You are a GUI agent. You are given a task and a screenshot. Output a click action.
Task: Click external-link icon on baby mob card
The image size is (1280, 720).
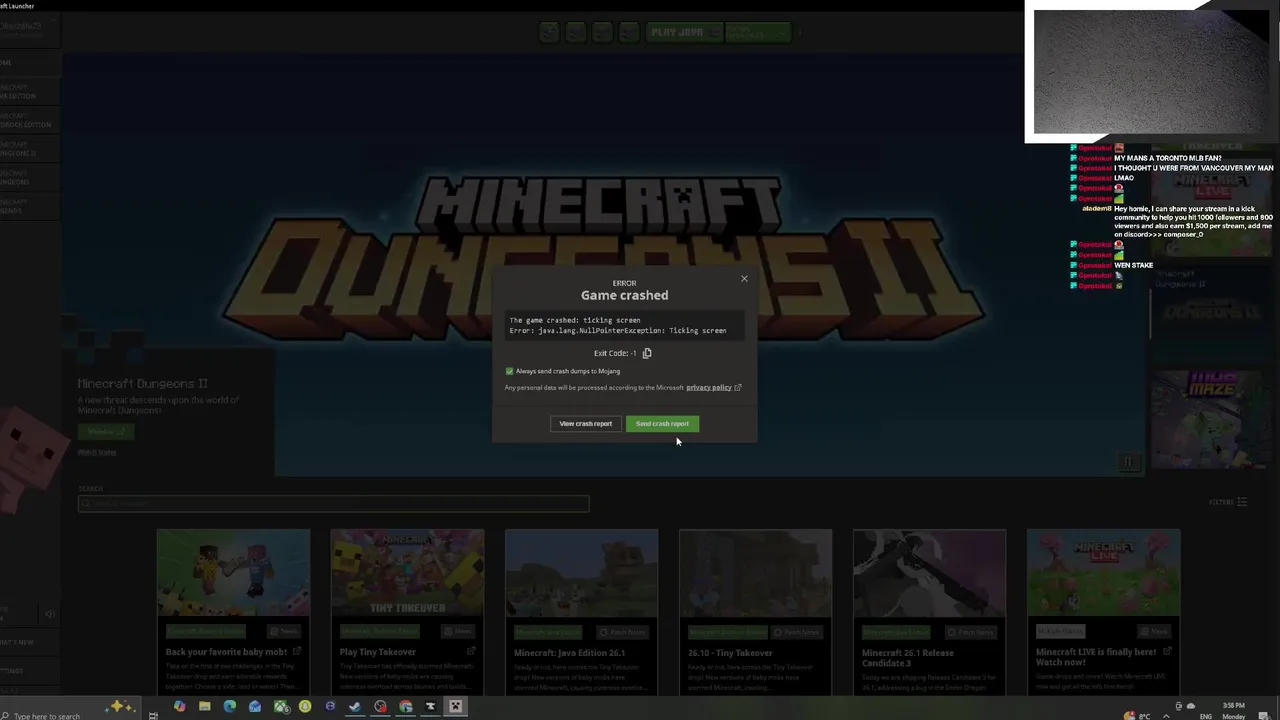click(297, 651)
